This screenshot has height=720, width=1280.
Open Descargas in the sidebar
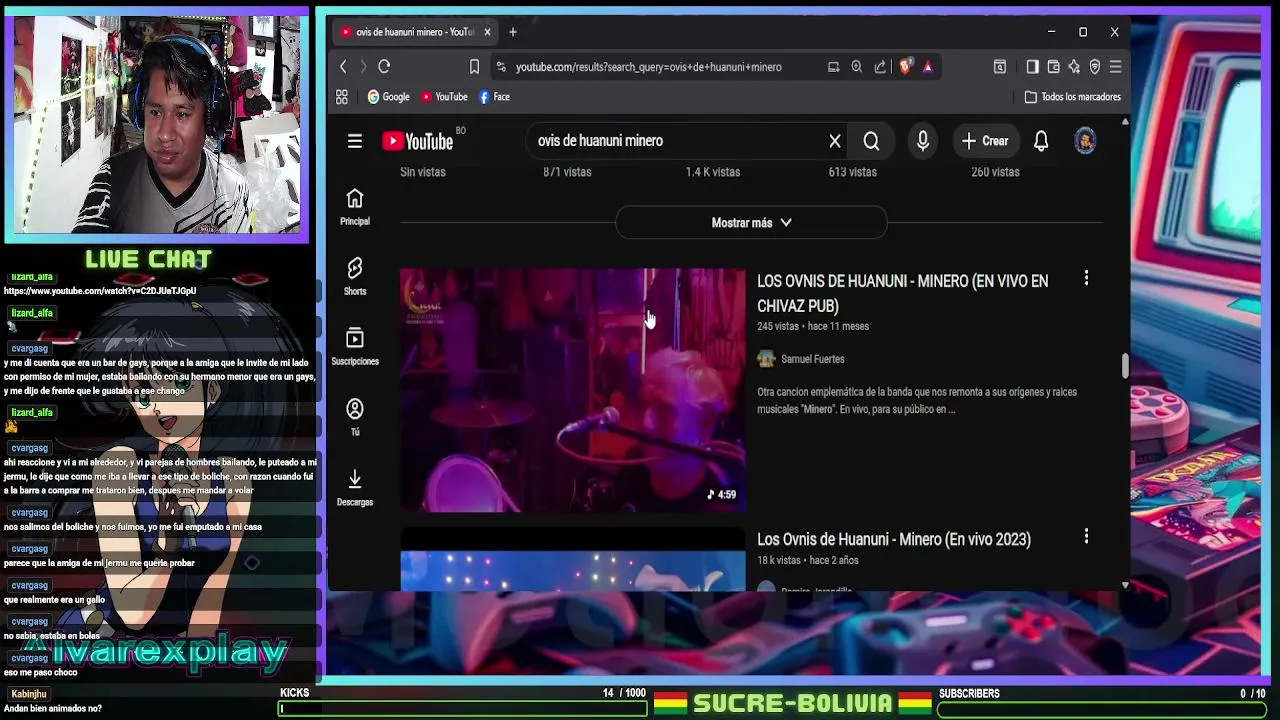[355, 488]
